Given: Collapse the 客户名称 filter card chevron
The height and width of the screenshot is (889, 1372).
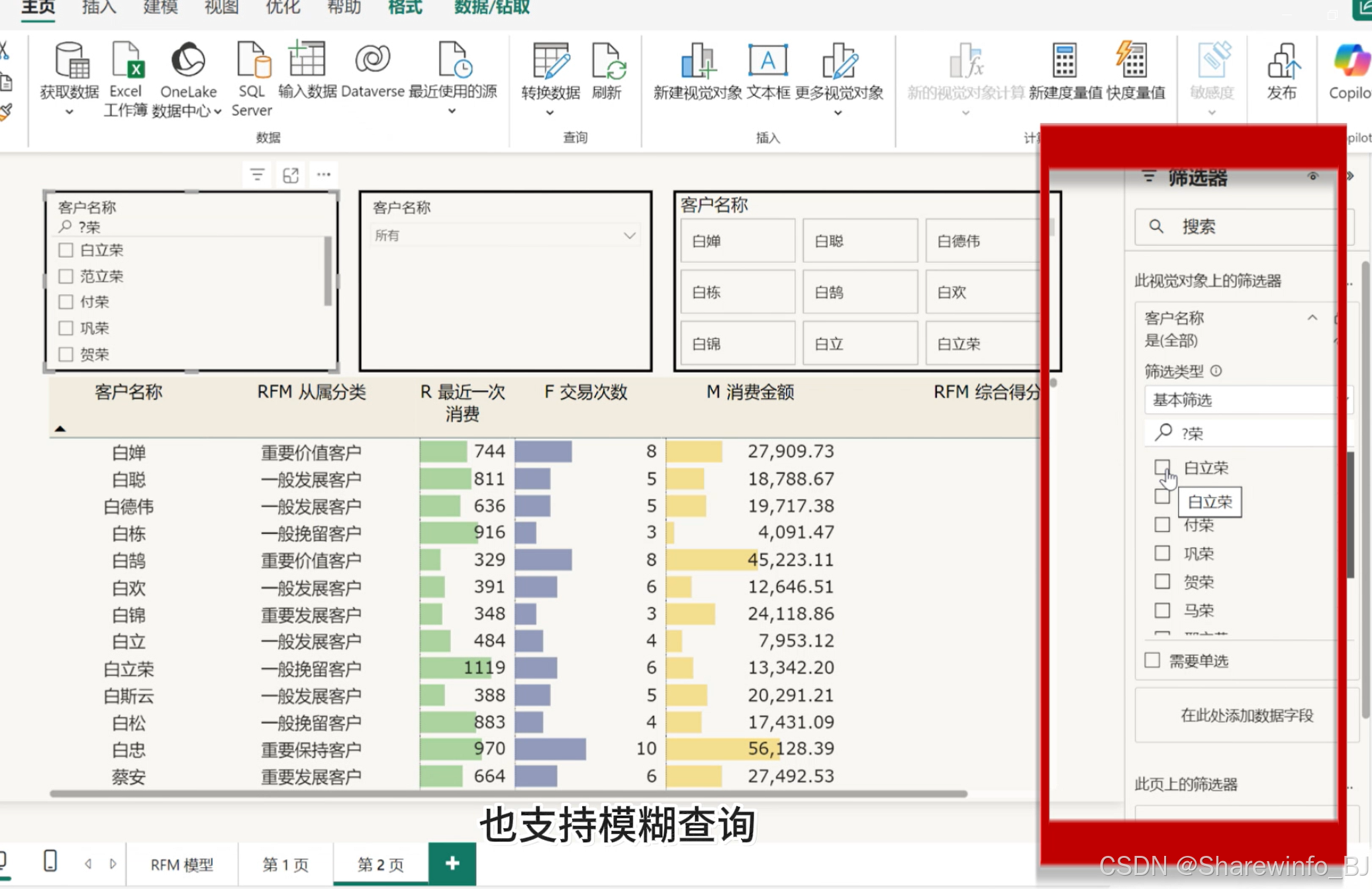Looking at the screenshot, I should pos(1312,318).
